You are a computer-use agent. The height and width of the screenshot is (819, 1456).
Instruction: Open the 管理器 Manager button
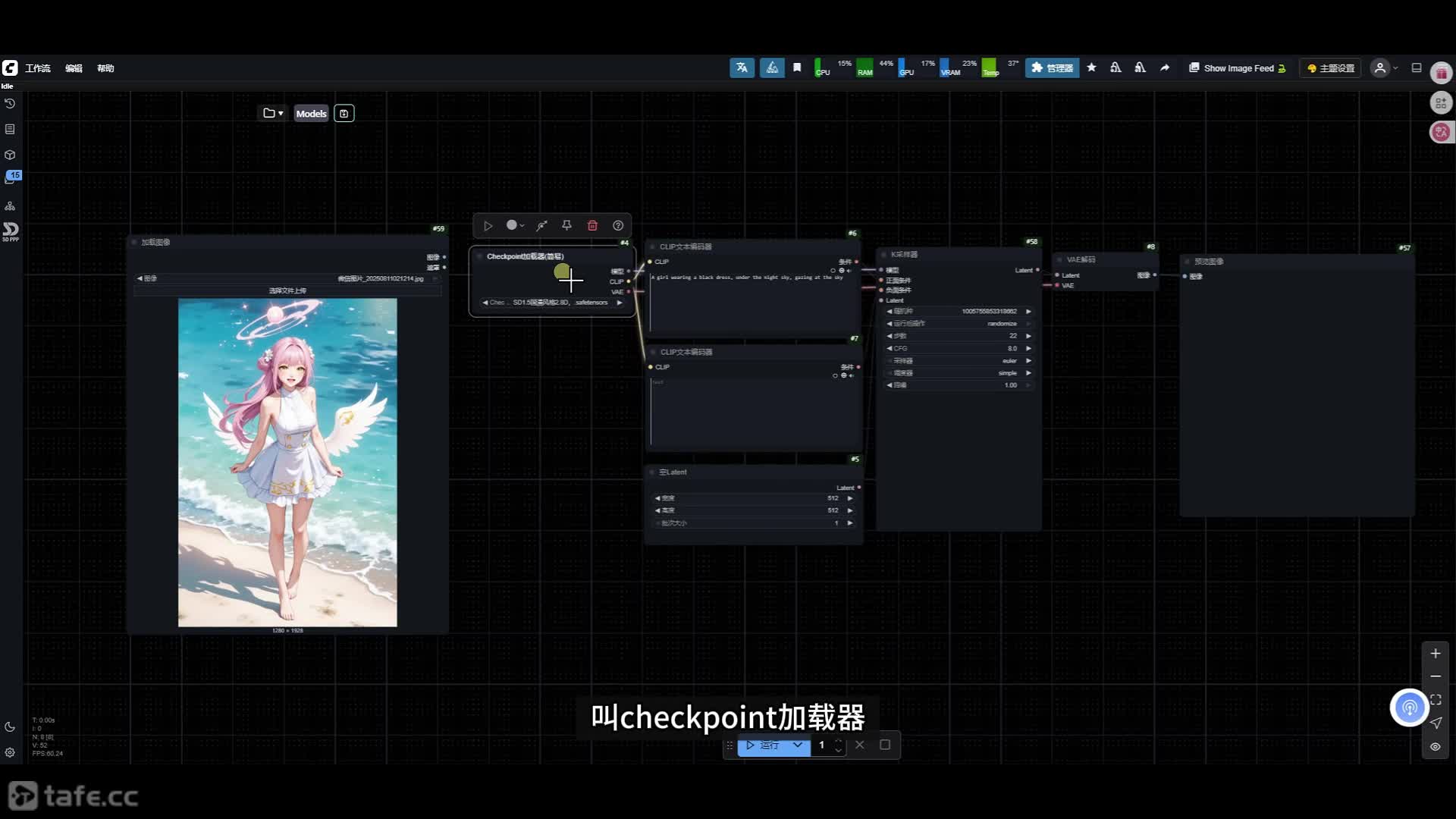coord(1052,68)
